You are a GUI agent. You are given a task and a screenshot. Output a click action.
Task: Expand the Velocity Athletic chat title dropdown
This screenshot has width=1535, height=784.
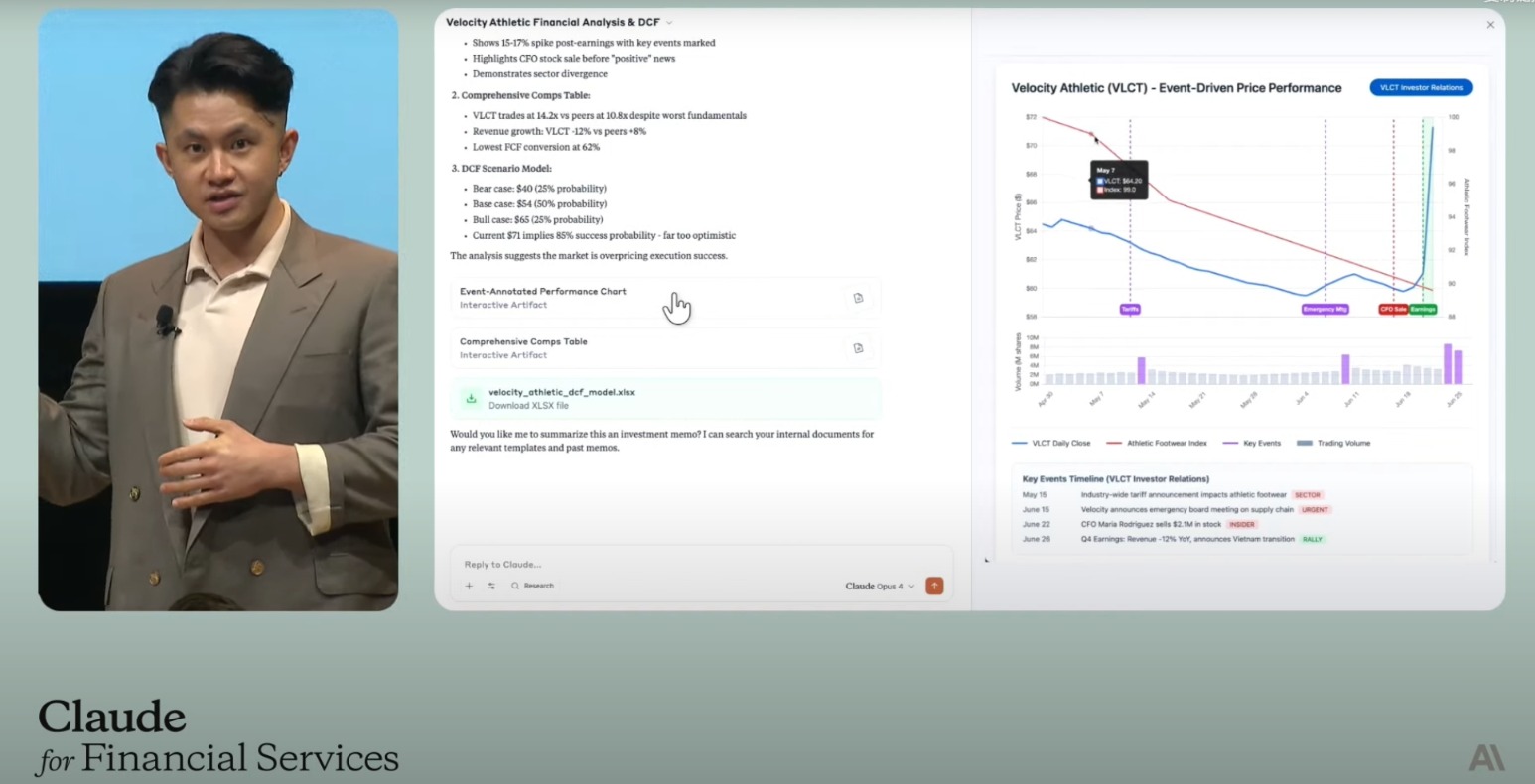pos(669,22)
